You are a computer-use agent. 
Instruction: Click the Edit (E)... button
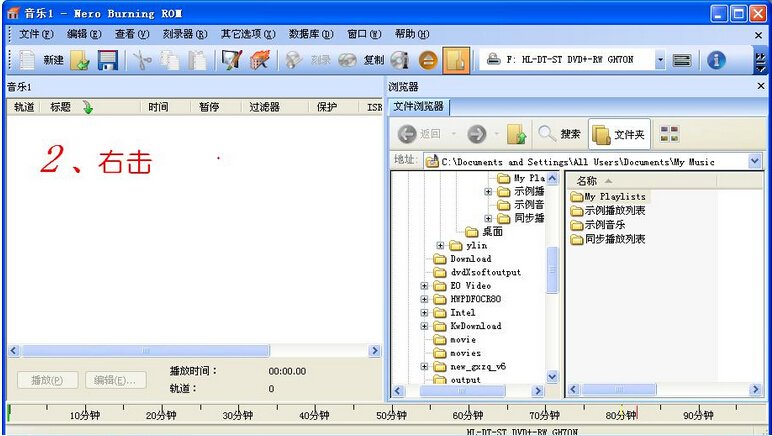click(x=116, y=380)
